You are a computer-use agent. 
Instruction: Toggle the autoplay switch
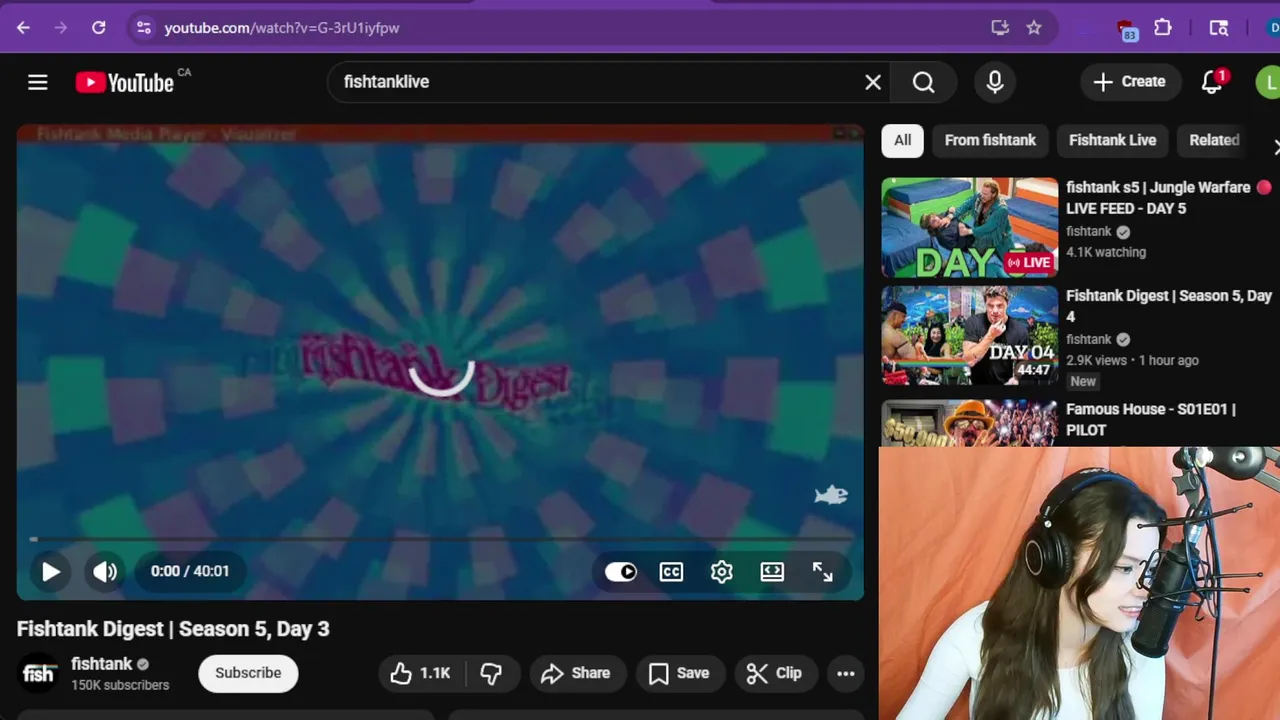pos(621,572)
